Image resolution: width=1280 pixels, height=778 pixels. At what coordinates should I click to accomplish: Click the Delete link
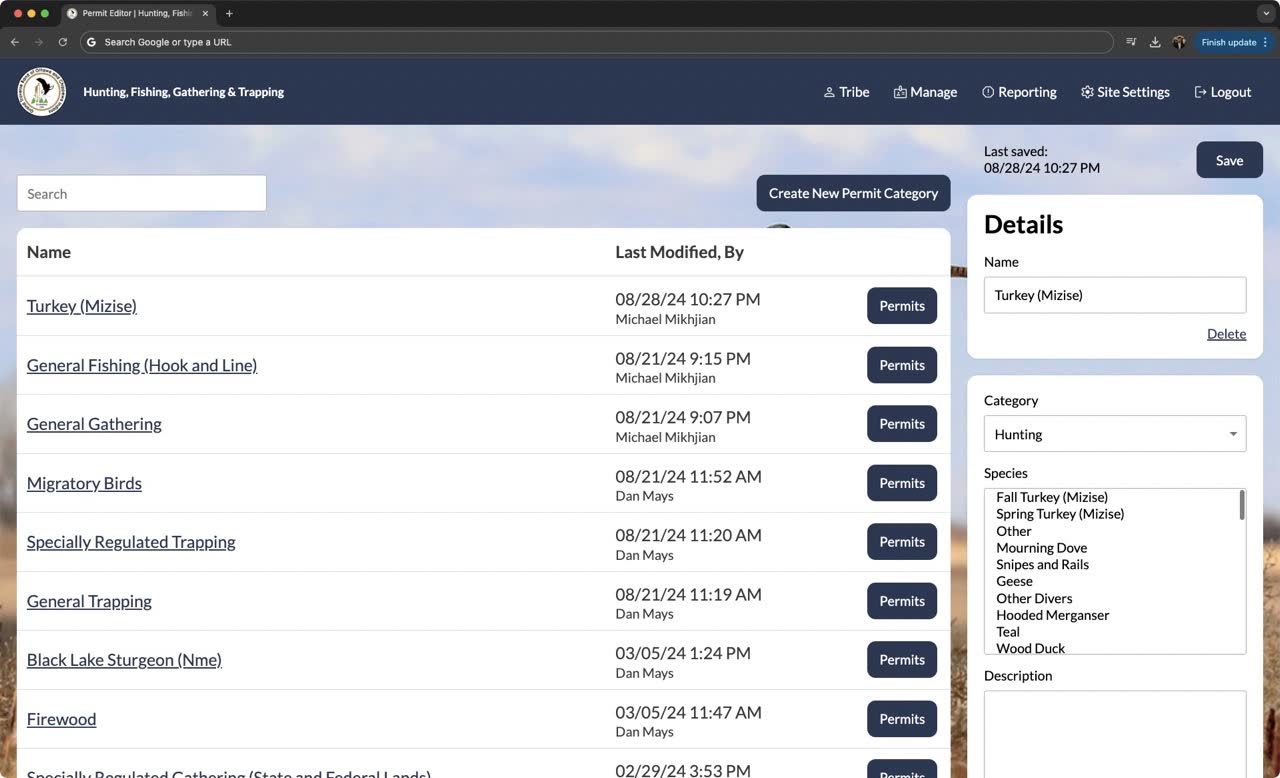click(1226, 334)
